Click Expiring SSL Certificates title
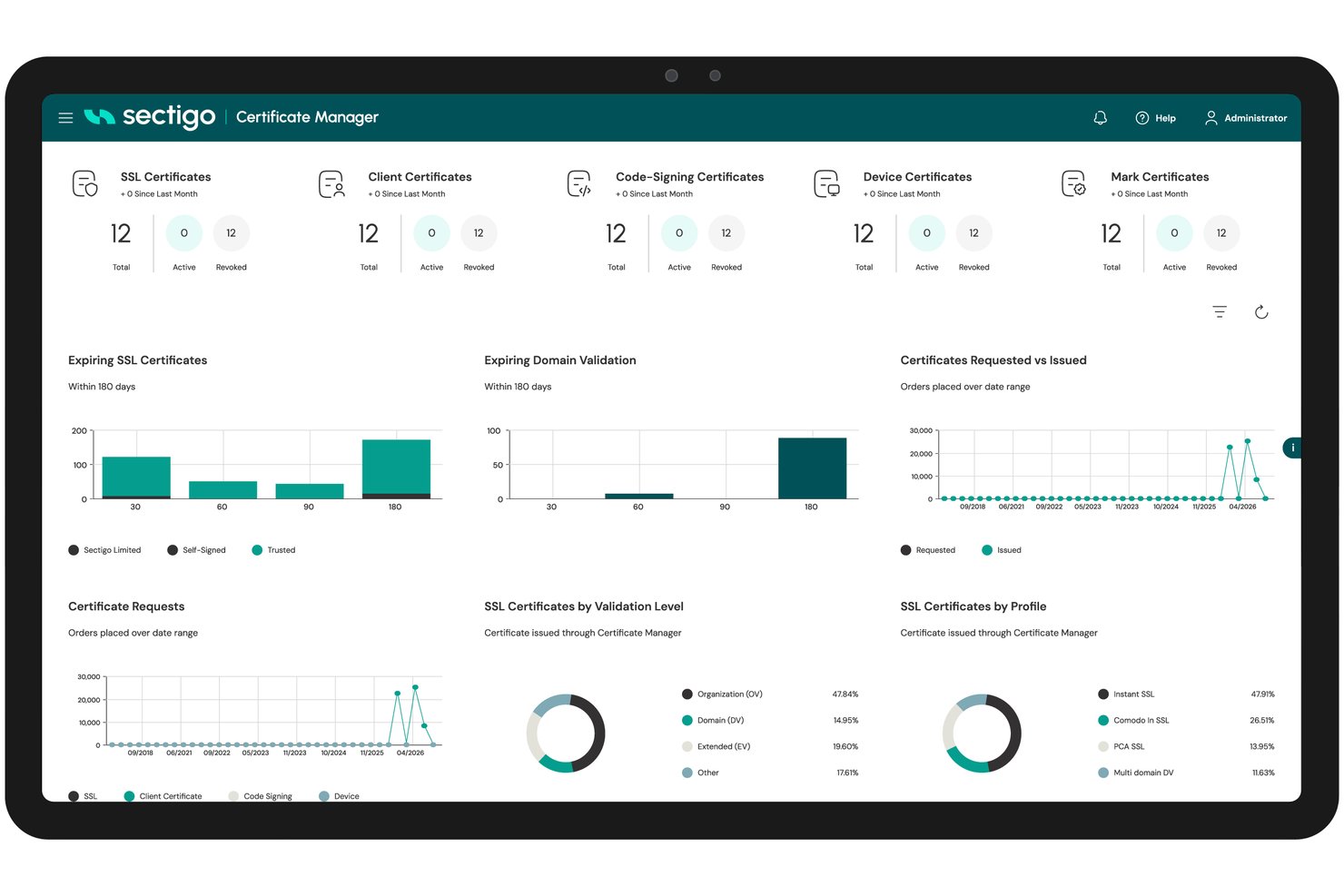Image resolution: width=1344 pixels, height=896 pixels. [x=138, y=360]
